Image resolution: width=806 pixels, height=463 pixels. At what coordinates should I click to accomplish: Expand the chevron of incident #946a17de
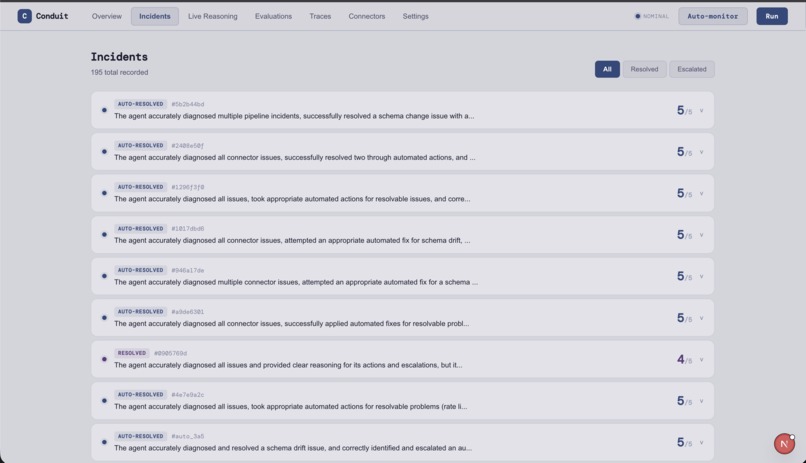tap(701, 276)
